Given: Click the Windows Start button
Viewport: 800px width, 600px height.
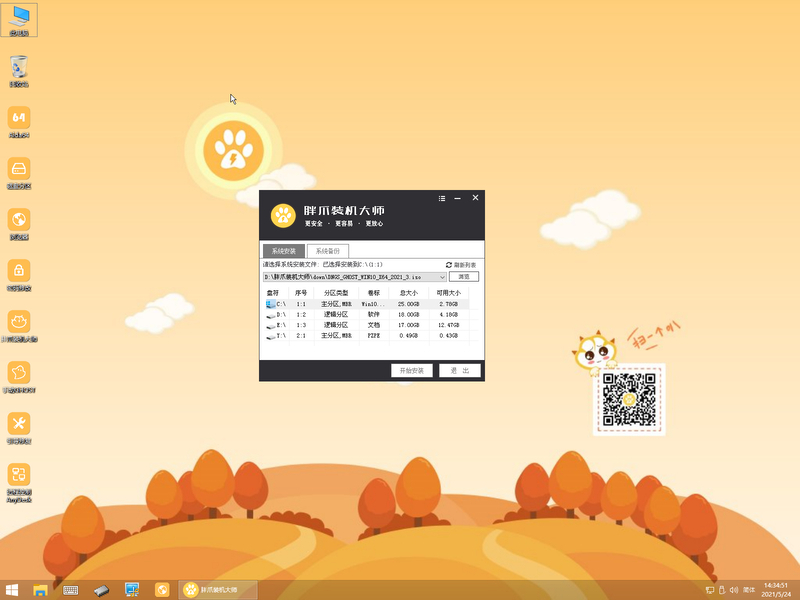Looking at the screenshot, I should click(12, 590).
